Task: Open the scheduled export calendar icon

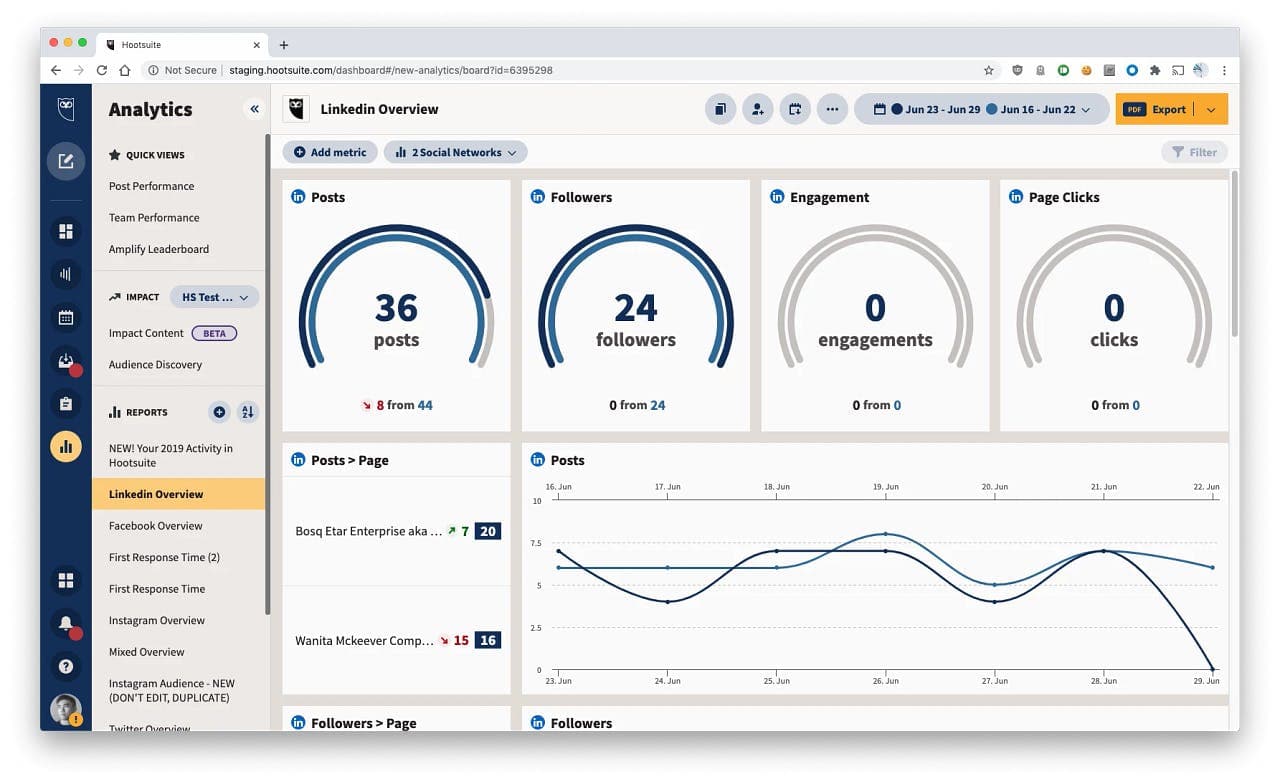Action: [795, 108]
